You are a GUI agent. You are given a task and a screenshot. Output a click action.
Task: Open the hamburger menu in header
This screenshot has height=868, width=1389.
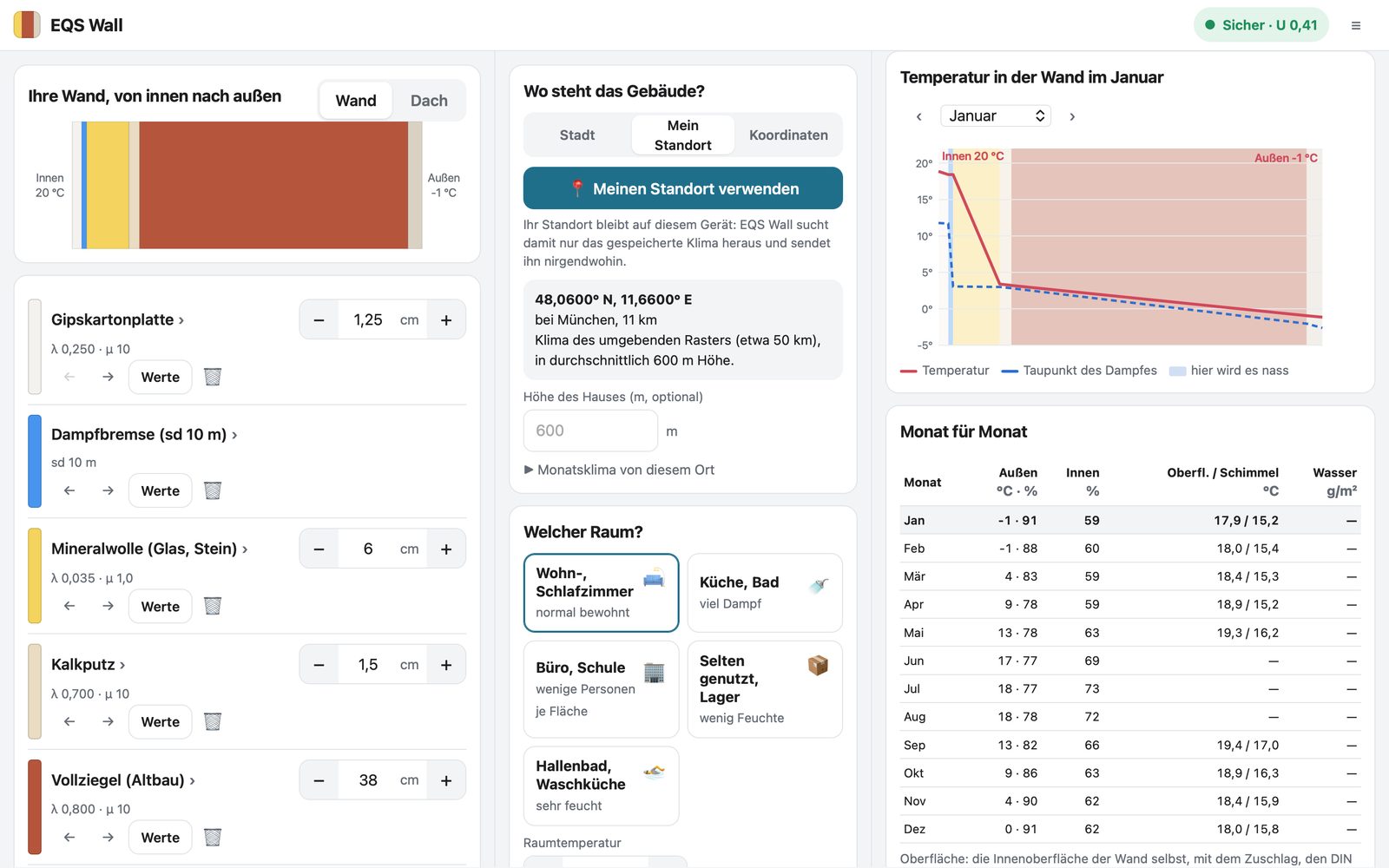1355,25
